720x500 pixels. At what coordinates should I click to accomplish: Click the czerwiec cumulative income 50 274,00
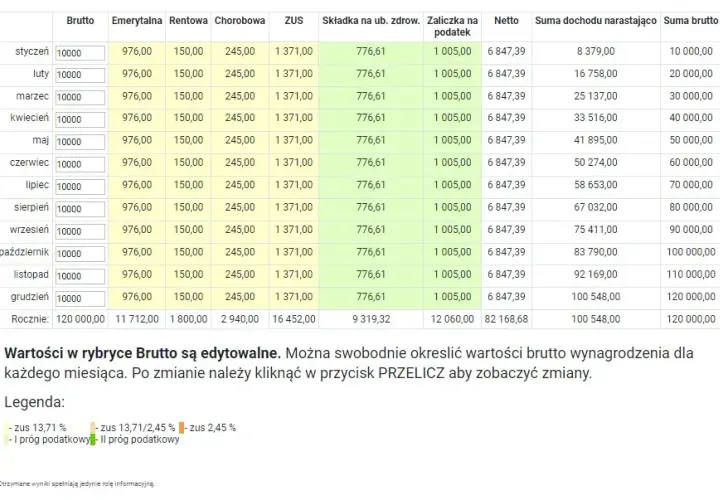(x=596, y=163)
